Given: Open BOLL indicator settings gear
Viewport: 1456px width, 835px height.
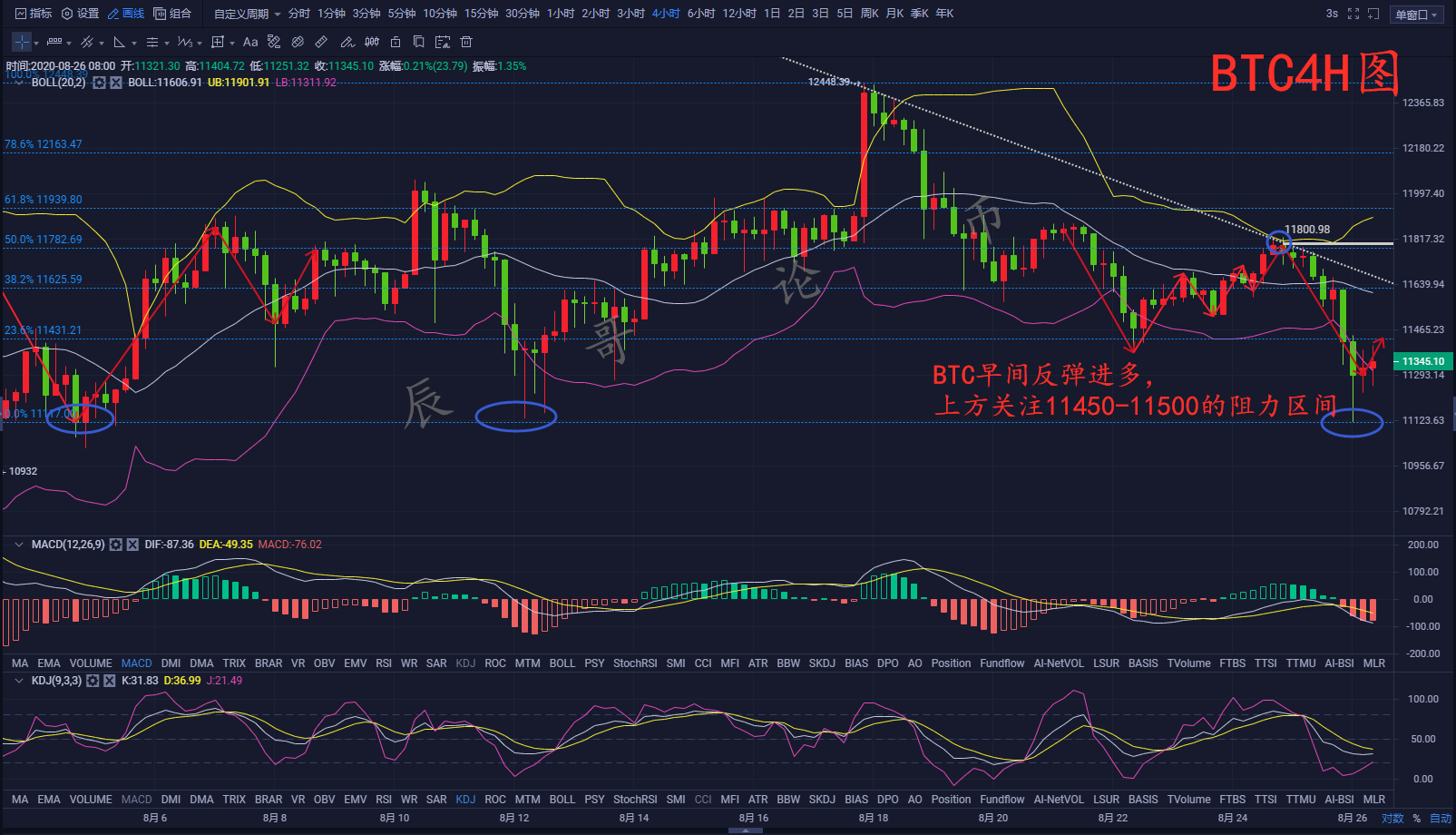Looking at the screenshot, I should [99, 83].
